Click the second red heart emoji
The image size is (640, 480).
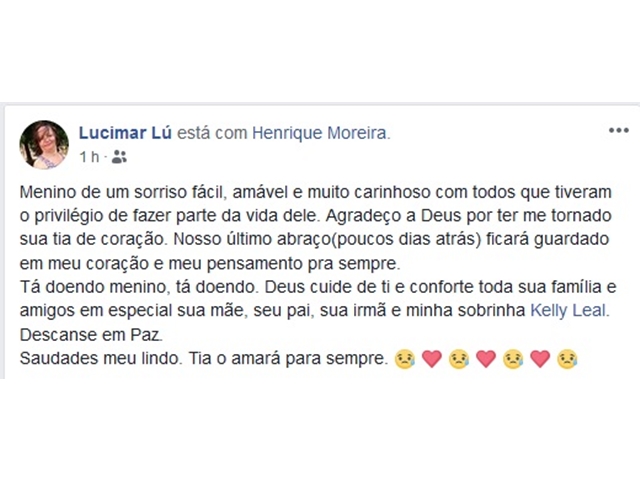pos(486,359)
